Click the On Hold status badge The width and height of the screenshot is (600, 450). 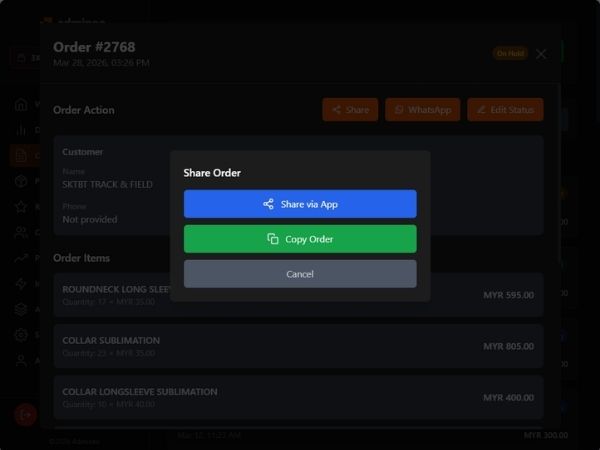pyautogui.click(x=510, y=54)
